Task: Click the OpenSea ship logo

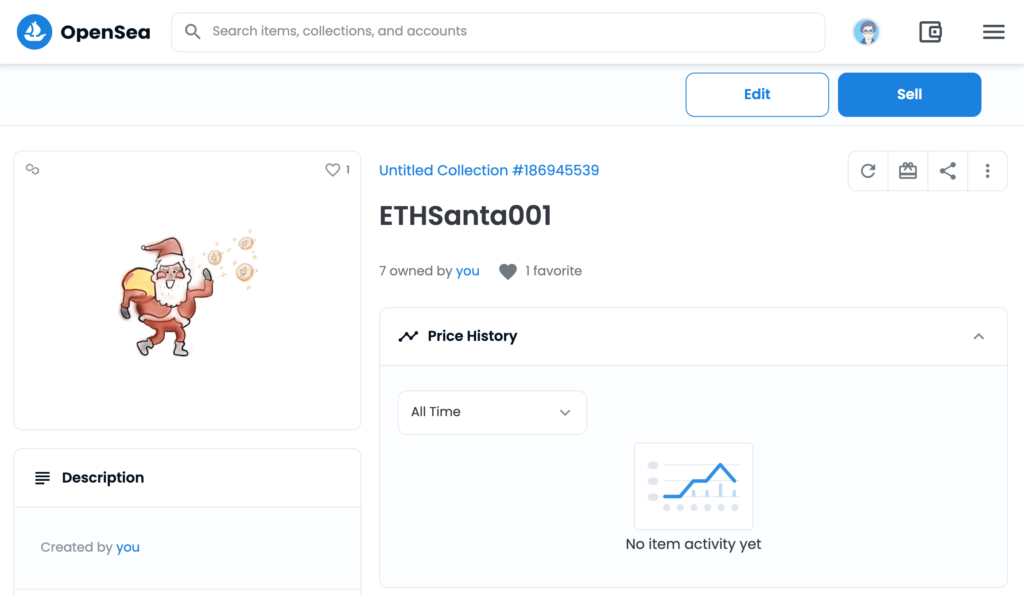Action: (x=34, y=32)
